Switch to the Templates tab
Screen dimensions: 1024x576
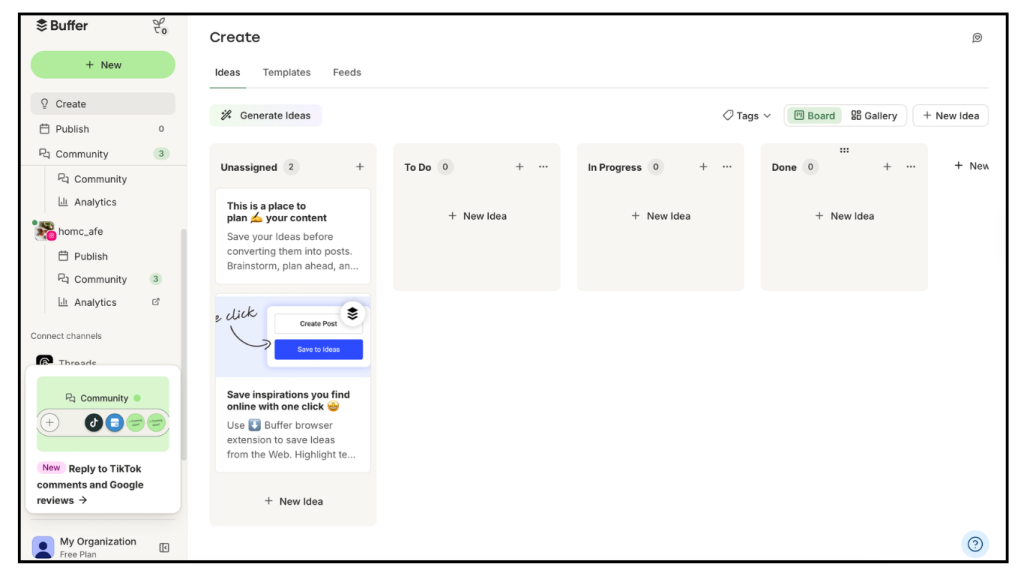286,72
